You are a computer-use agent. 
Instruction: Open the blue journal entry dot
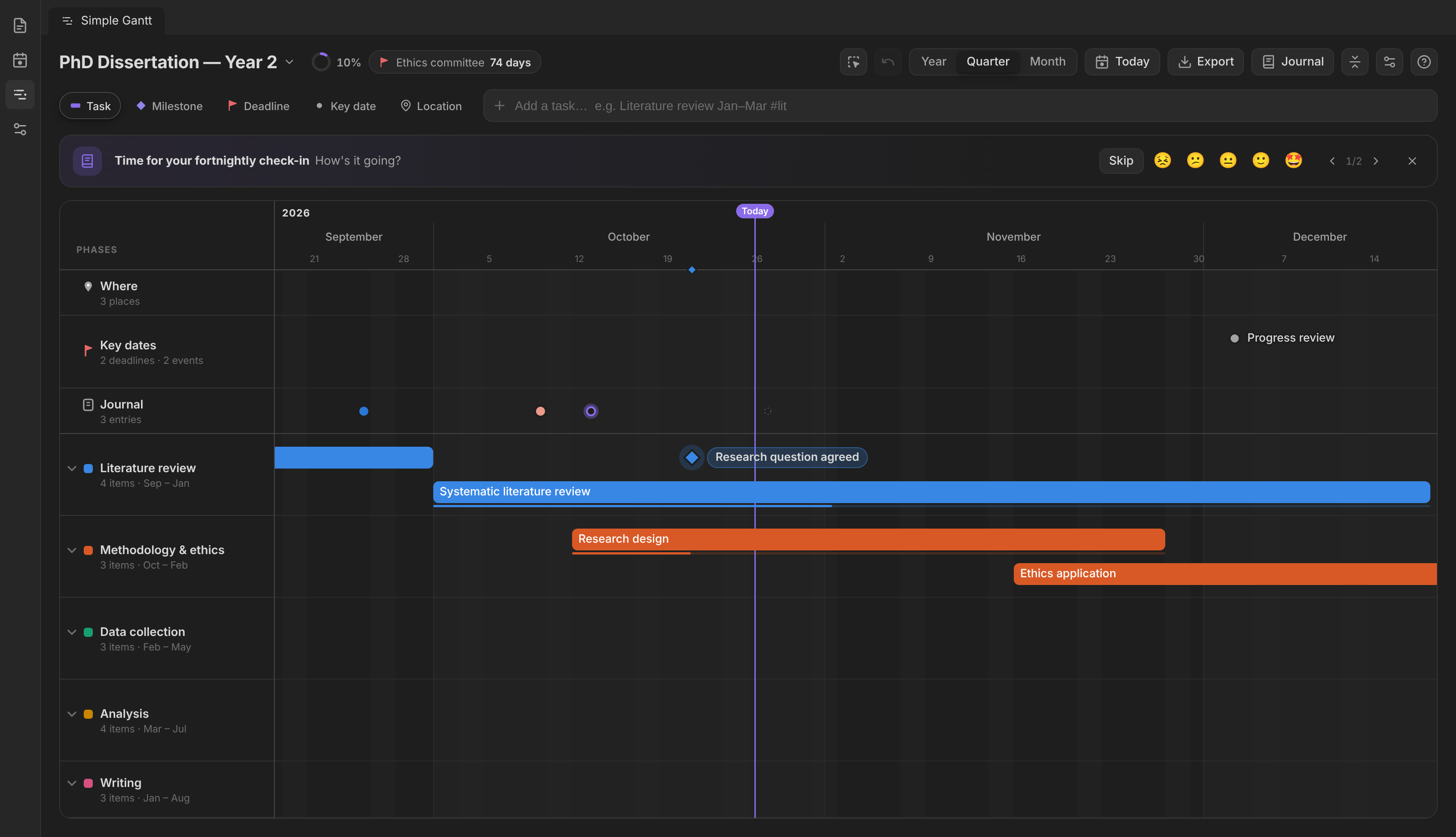[x=364, y=411]
